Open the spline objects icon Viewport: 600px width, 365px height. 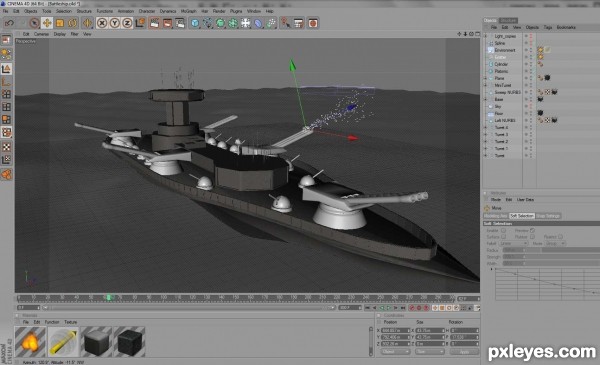pos(207,23)
